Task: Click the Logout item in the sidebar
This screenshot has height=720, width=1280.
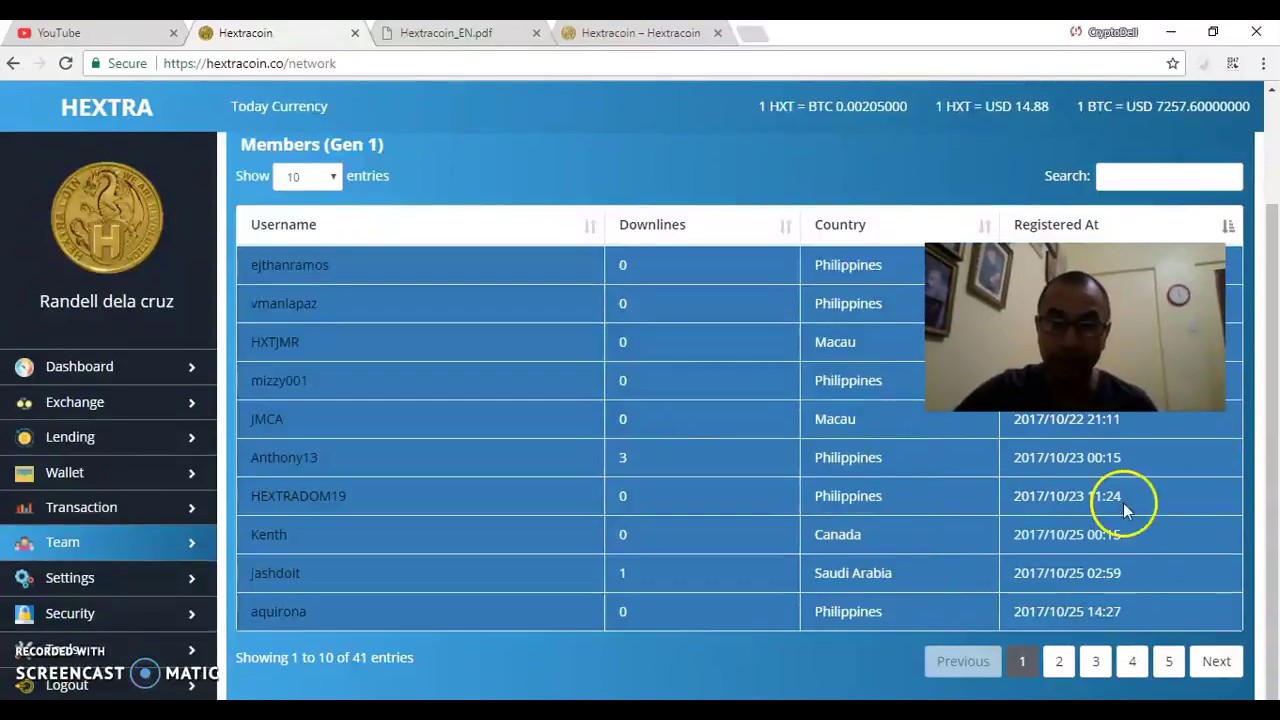Action: pyautogui.click(x=67, y=685)
